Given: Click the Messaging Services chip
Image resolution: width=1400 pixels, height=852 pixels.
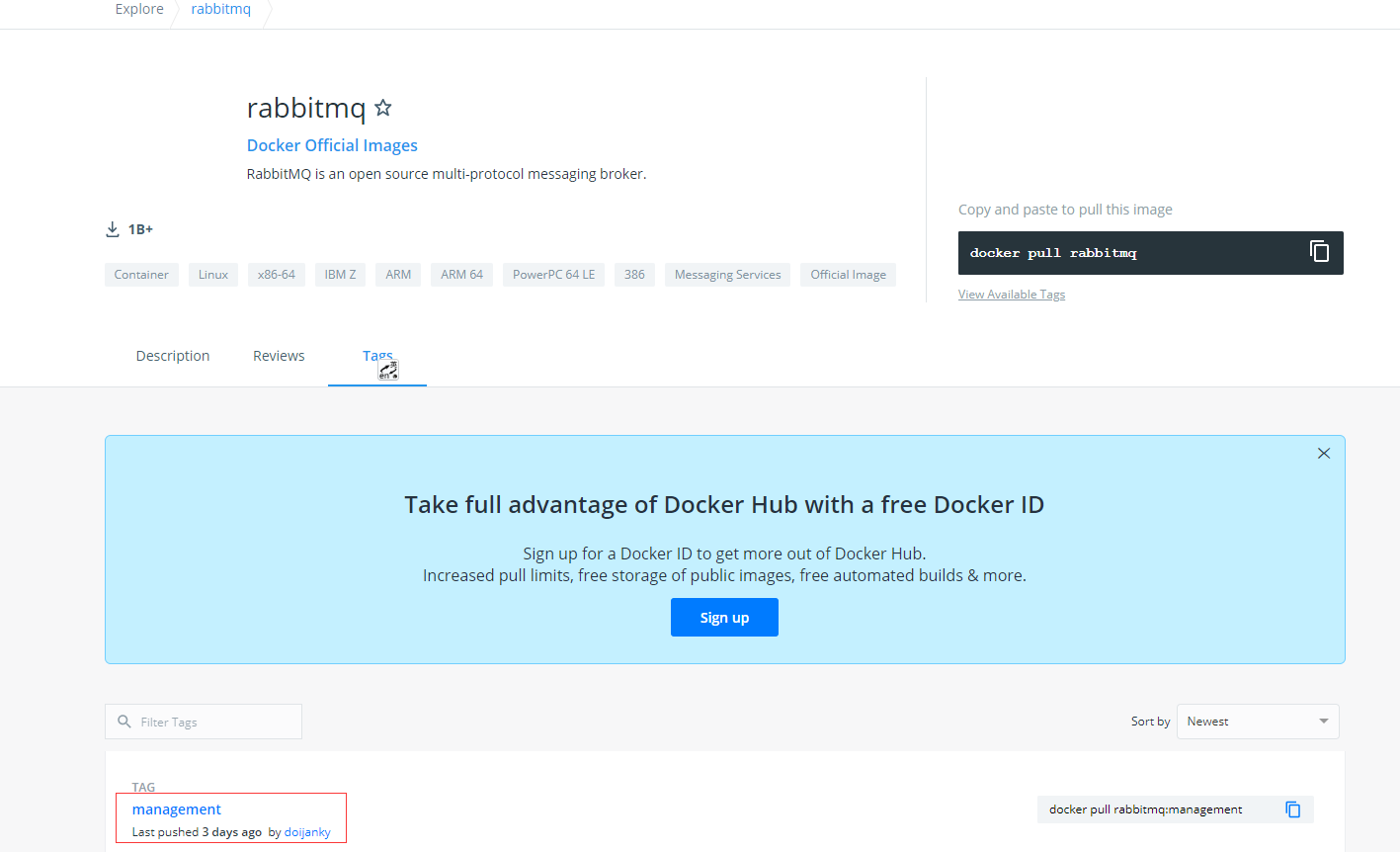Looking at the screenshot, I should pyautogui.click(x=727, y=275).
